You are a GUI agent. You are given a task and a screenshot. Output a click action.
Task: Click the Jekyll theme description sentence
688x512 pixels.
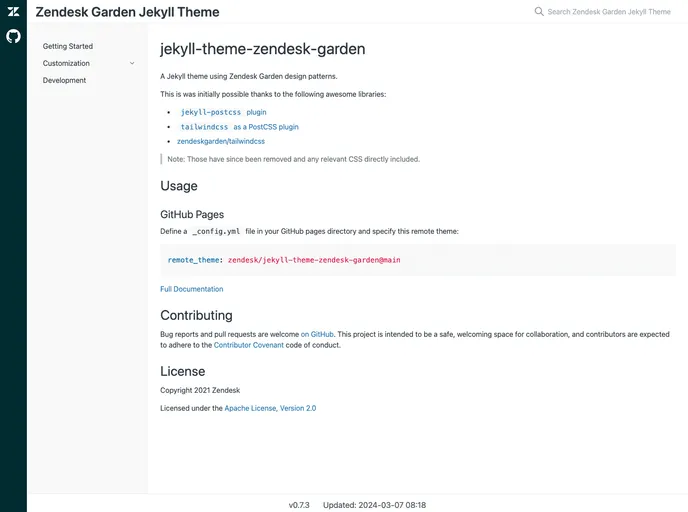pos(249,76)
